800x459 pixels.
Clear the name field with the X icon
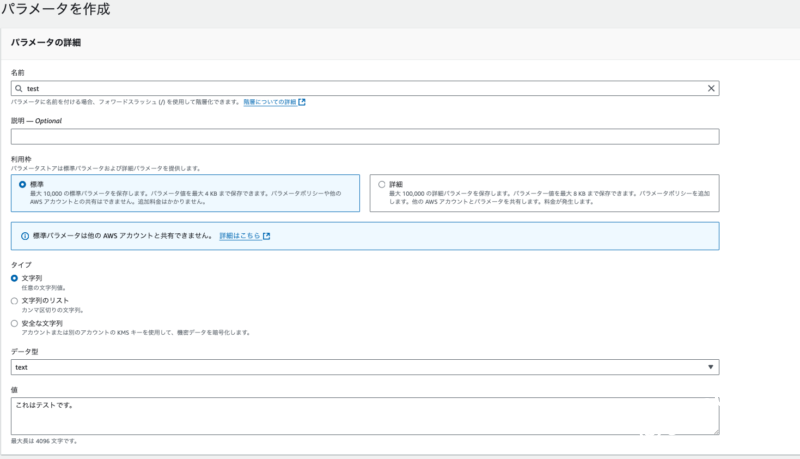711,88
